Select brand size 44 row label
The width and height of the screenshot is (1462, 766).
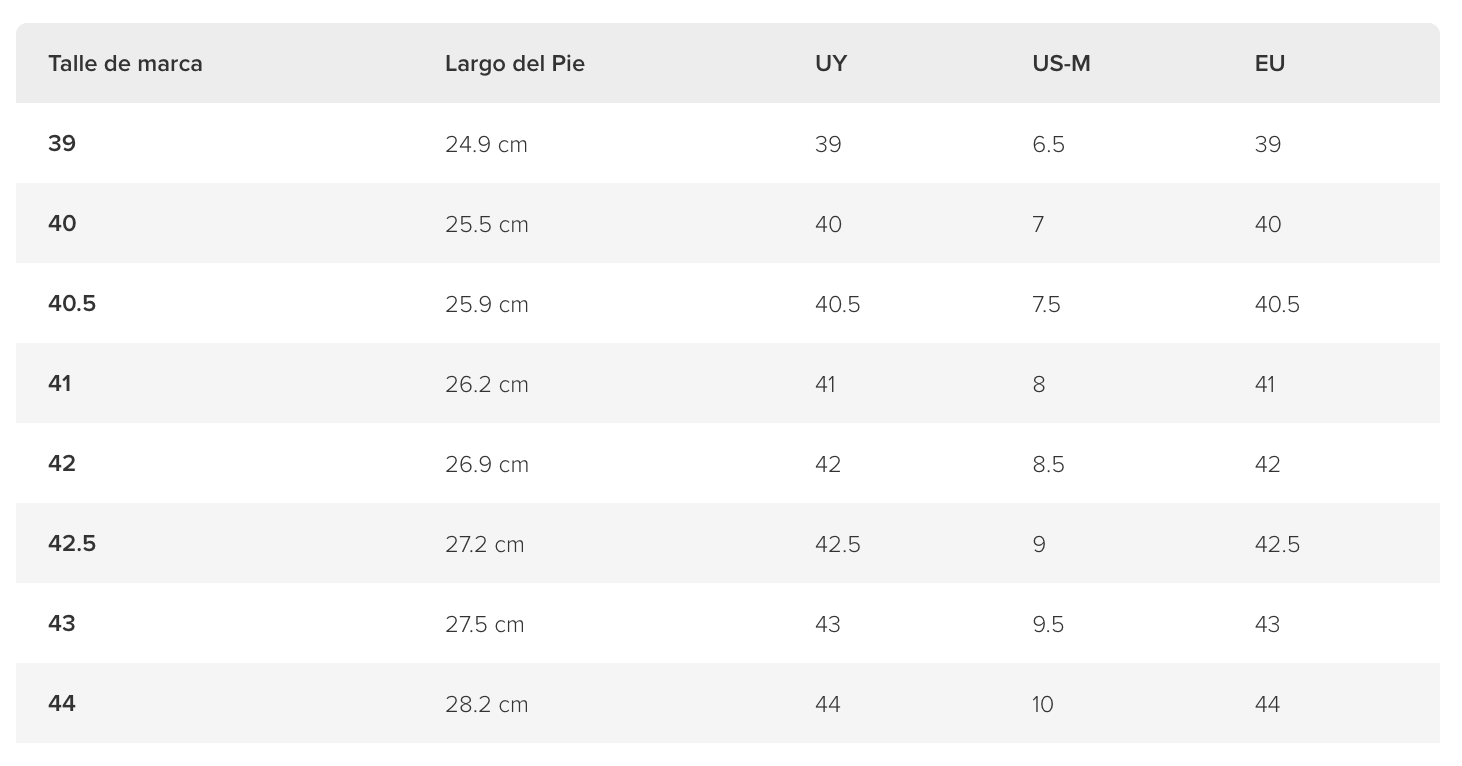(62, 704)
